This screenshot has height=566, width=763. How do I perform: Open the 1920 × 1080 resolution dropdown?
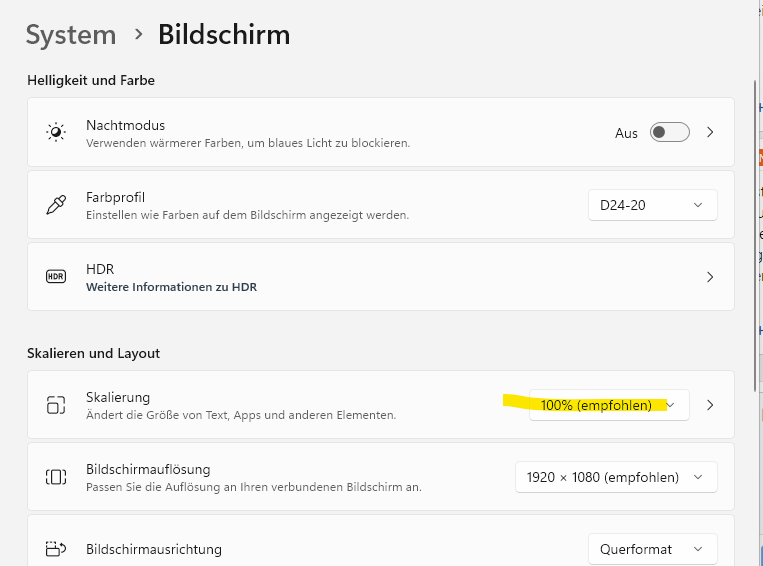tap(616, 477)
